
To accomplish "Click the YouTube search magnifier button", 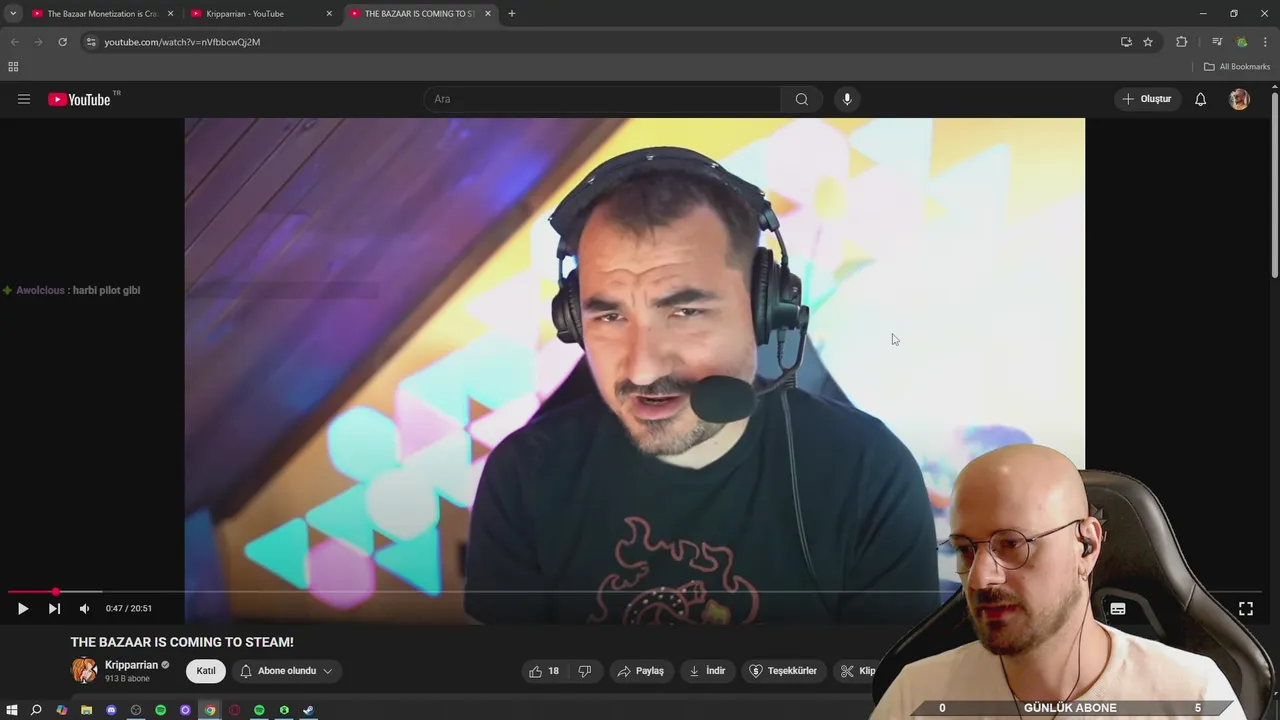I will pos(801,99).
